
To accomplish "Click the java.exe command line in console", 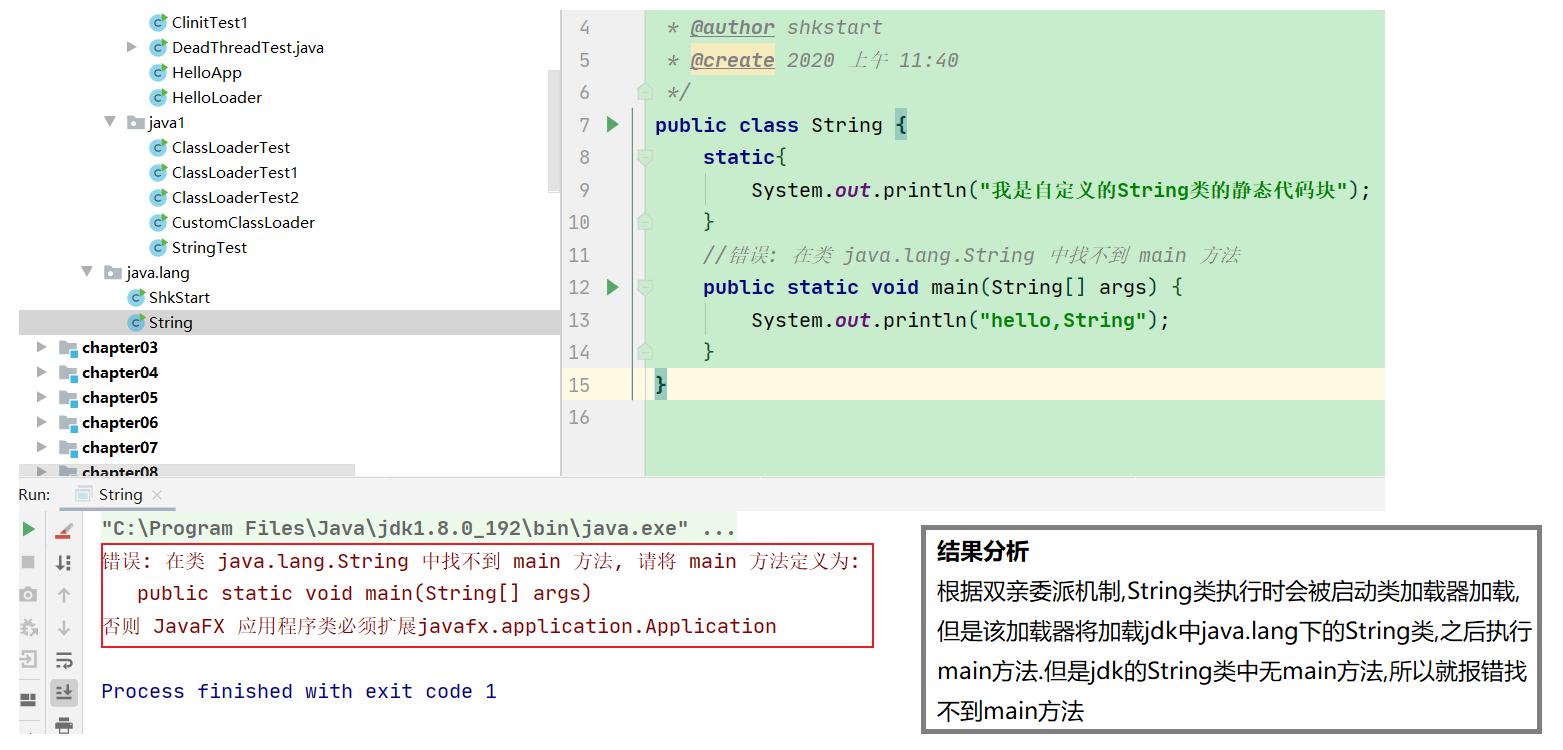I will click(418, 528).
